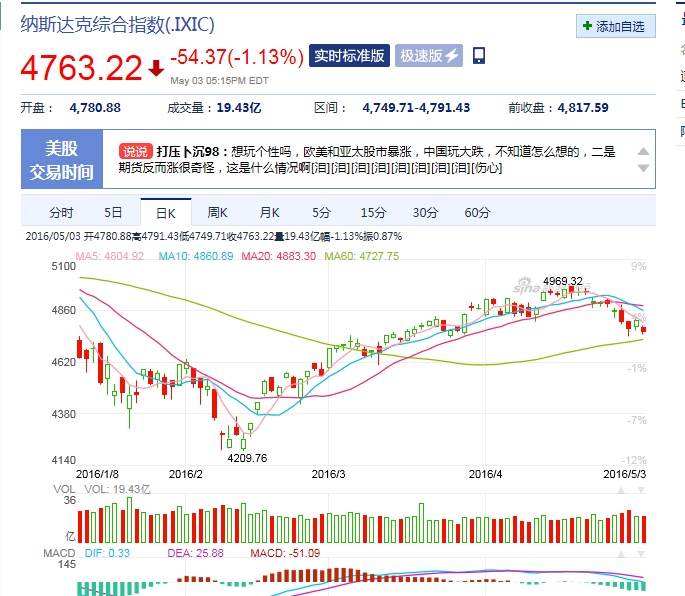Screen dimensions: 685x596
Task: Click the down triangle beside the MACD panel
Action: point(641,554)
